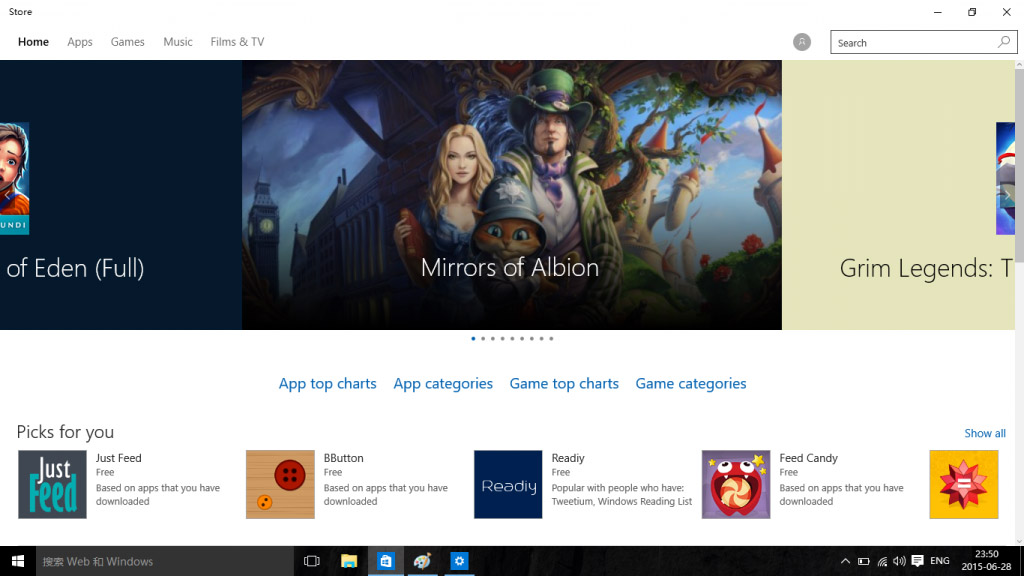Screen dimensions: 1024x576
Task: Switch the ENG input language indicator
Action: 940,561
